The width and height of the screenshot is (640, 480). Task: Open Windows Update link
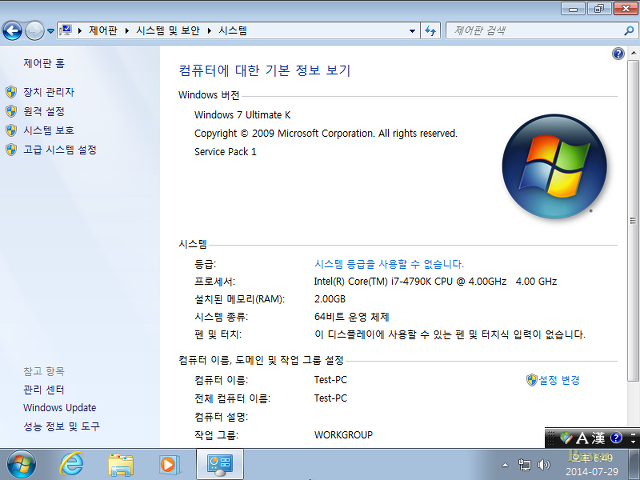(x=60, y=407)
